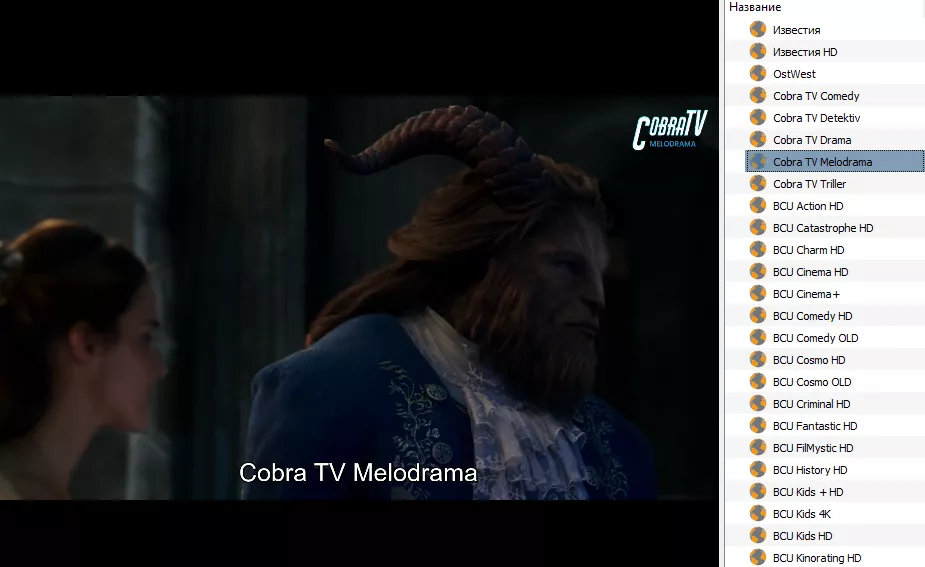
Task: Click the globe icon next to BCU Cosmo OLD
Action: pyautogui.click(x=757, y=382)
